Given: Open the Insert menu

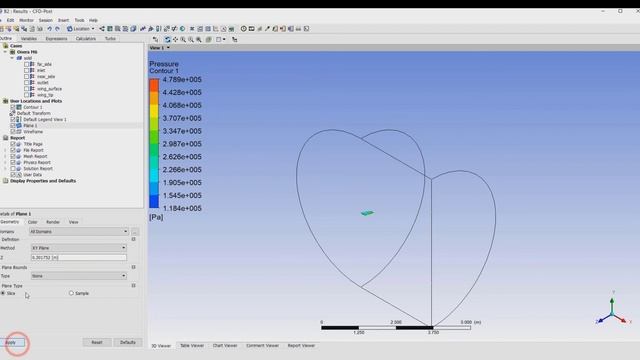Looking at the screenshot, I should 63,20.
